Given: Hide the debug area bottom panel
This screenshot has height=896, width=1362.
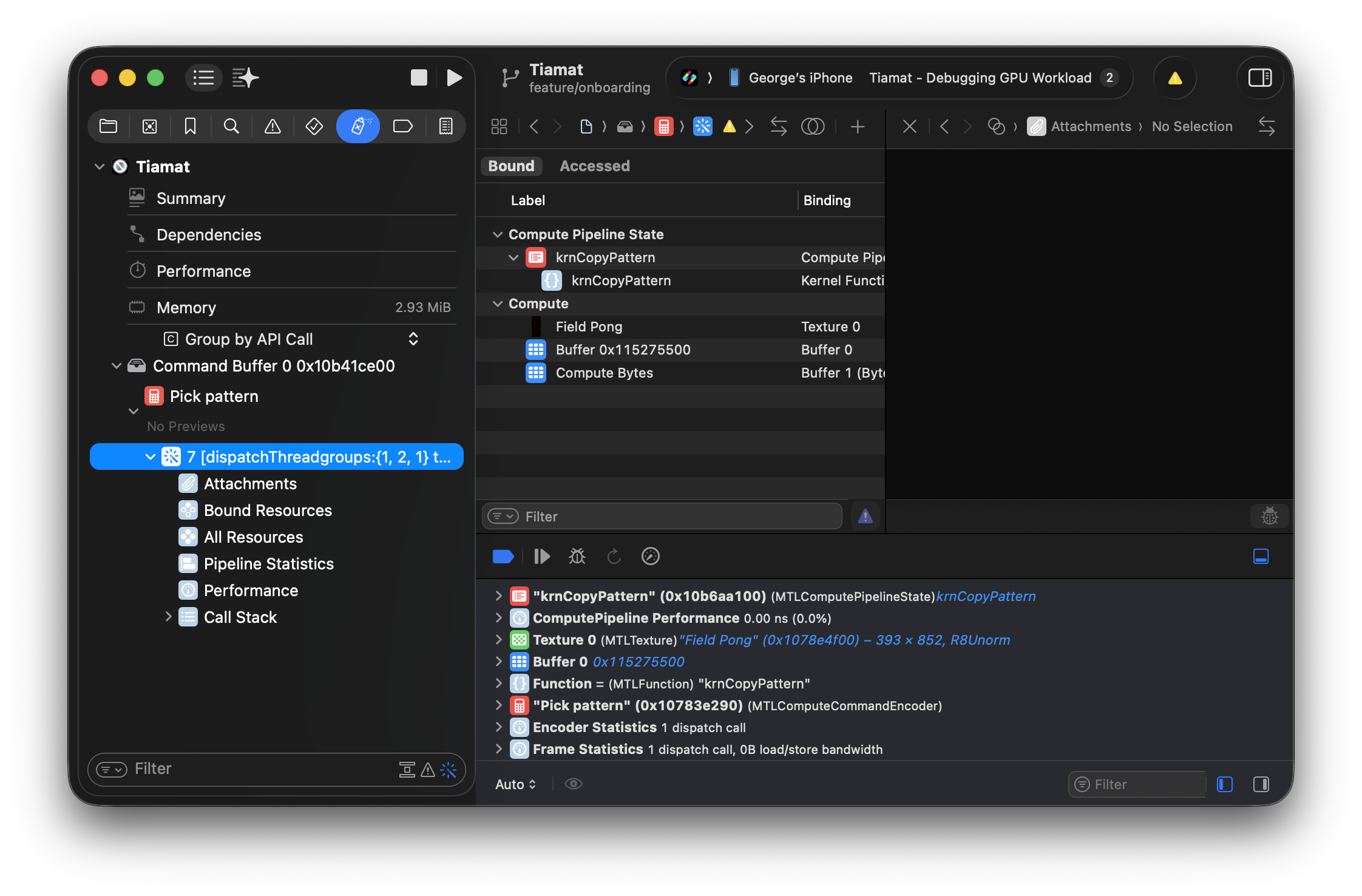Looking at the screenshot, I should pyautogui.click(x=1261, y=556).
